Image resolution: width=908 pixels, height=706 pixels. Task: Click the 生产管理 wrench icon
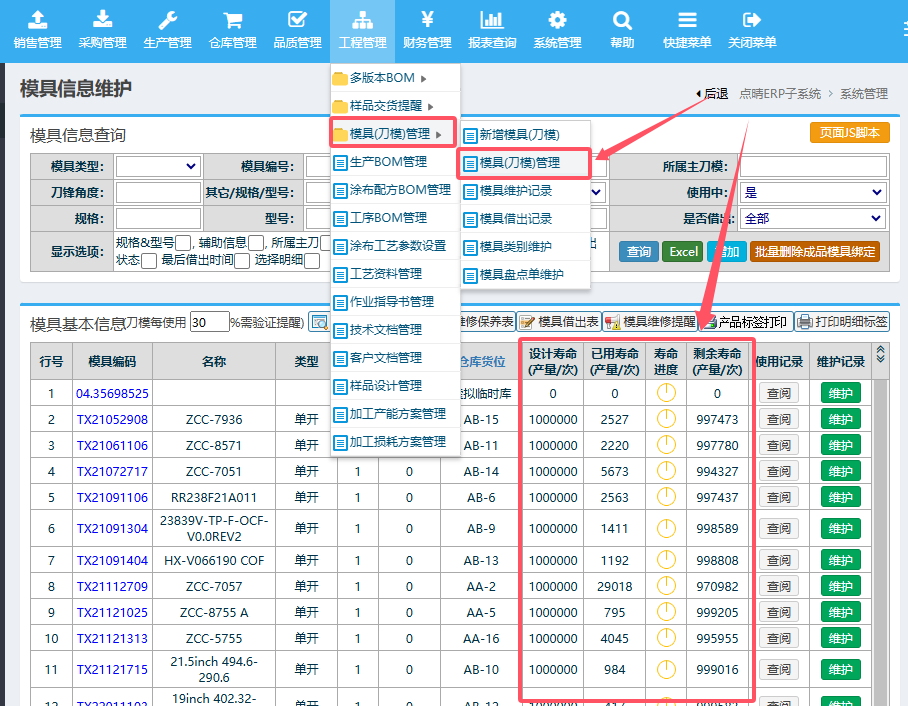(x=167, y=21)
